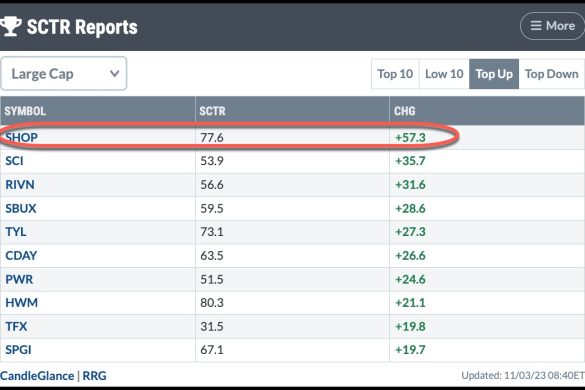585x390 pixels.
Task: Open the CandleGlance link
Action: click(x=37, y=376)
